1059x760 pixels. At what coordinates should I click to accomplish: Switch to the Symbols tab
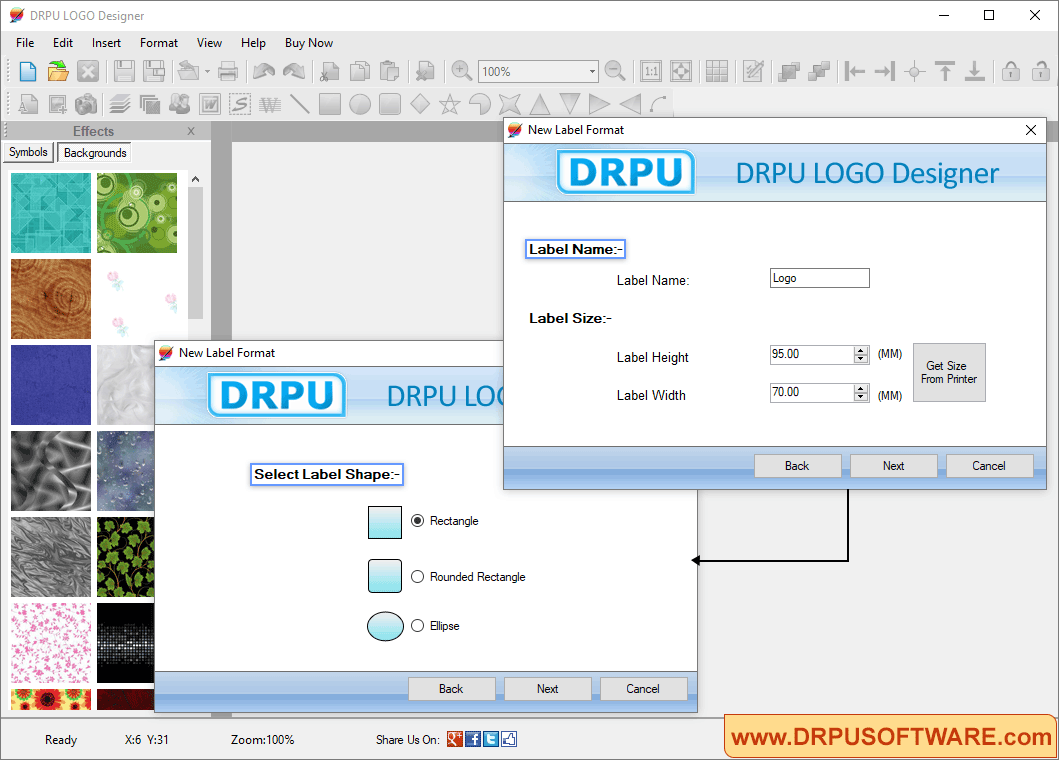tap(28, 152)
